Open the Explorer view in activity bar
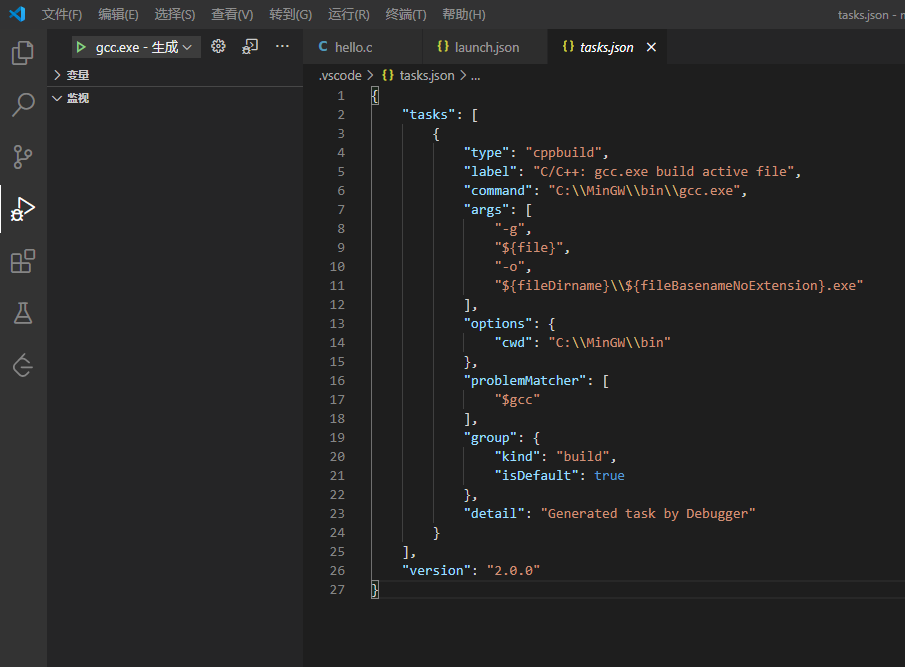This screenshot has height=667, width=905. (x=23, y=53)
